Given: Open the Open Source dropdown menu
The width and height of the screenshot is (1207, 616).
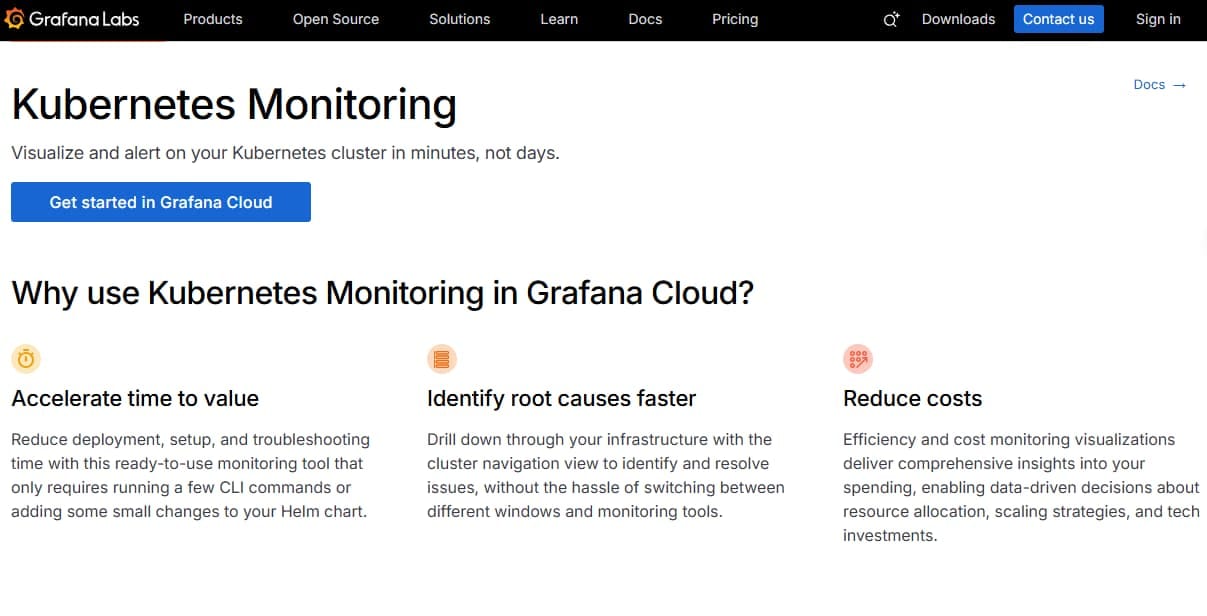Looking at the screenshot, I should (335, 19).
